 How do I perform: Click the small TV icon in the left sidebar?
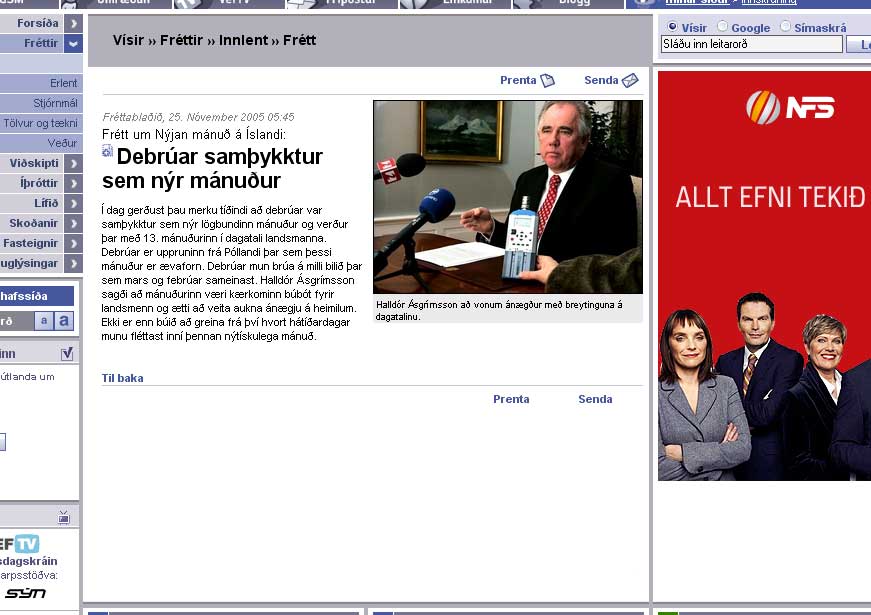(x=64, y=518)
